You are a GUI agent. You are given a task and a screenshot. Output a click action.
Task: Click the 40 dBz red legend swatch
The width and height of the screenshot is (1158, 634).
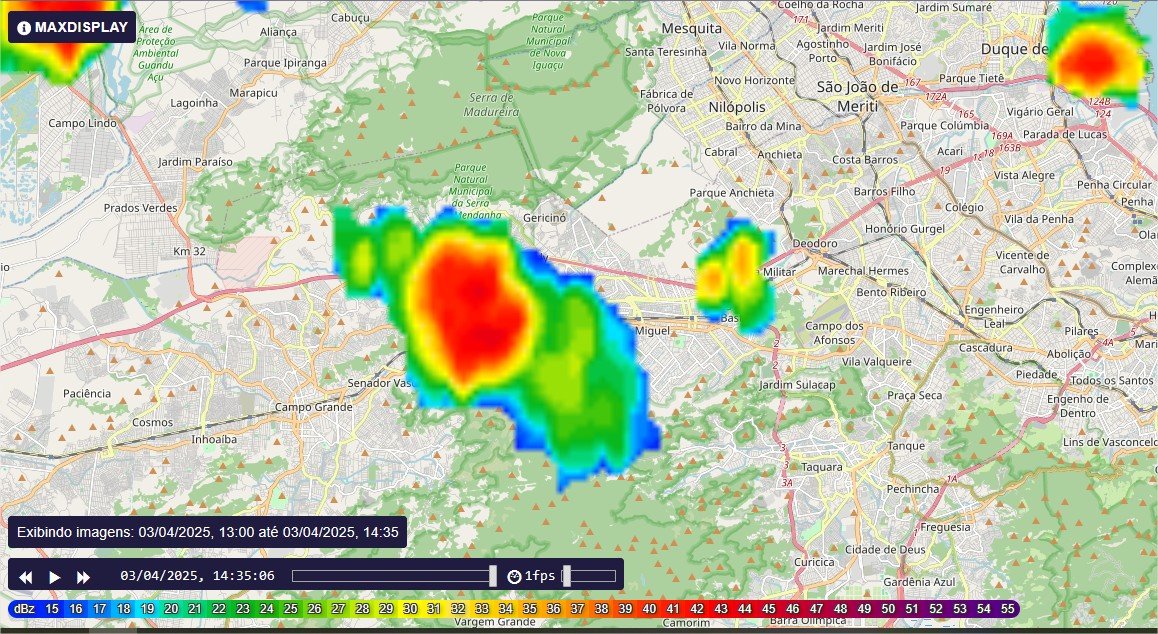[649, 608]
